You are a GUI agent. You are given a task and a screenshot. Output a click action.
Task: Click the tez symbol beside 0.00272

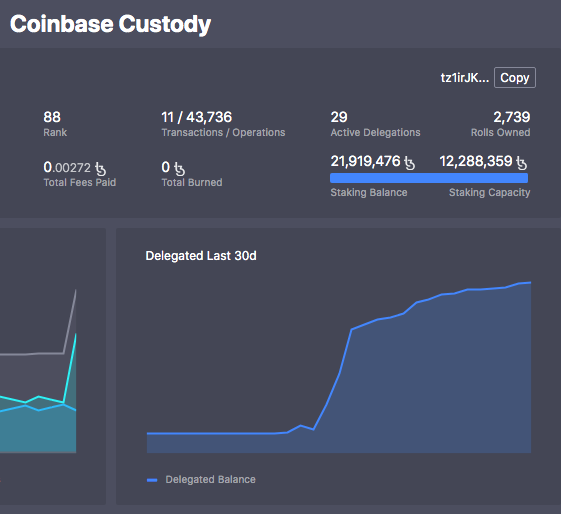[100, 169]
